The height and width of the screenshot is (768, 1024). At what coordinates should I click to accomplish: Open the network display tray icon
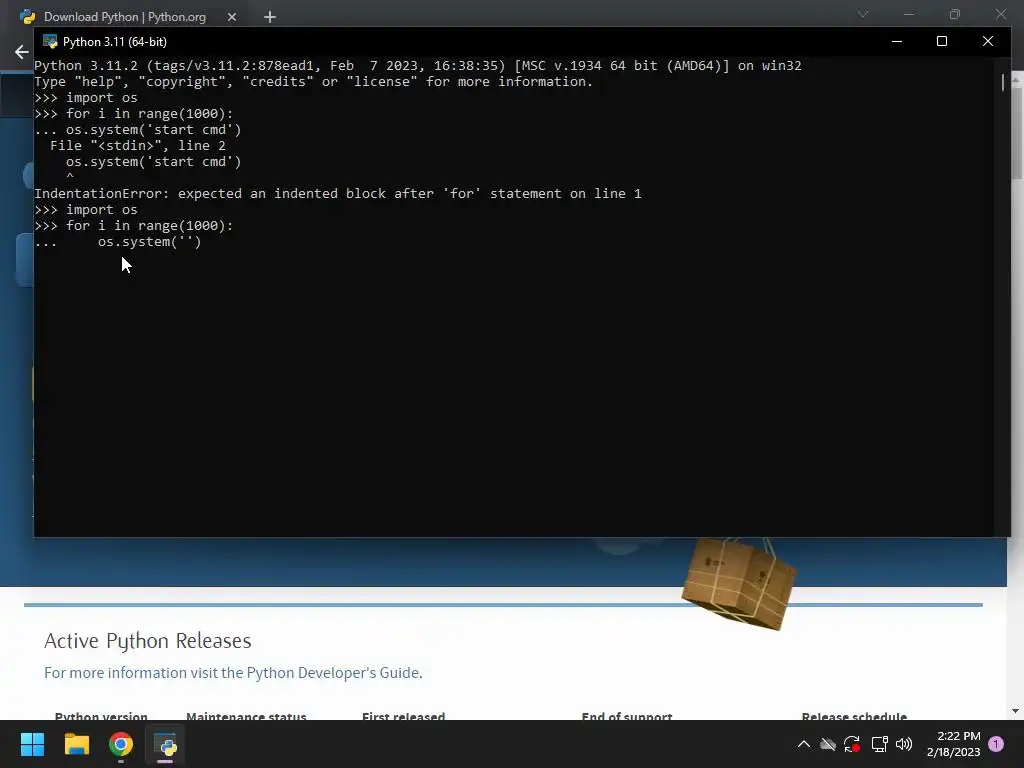[879, 744]
